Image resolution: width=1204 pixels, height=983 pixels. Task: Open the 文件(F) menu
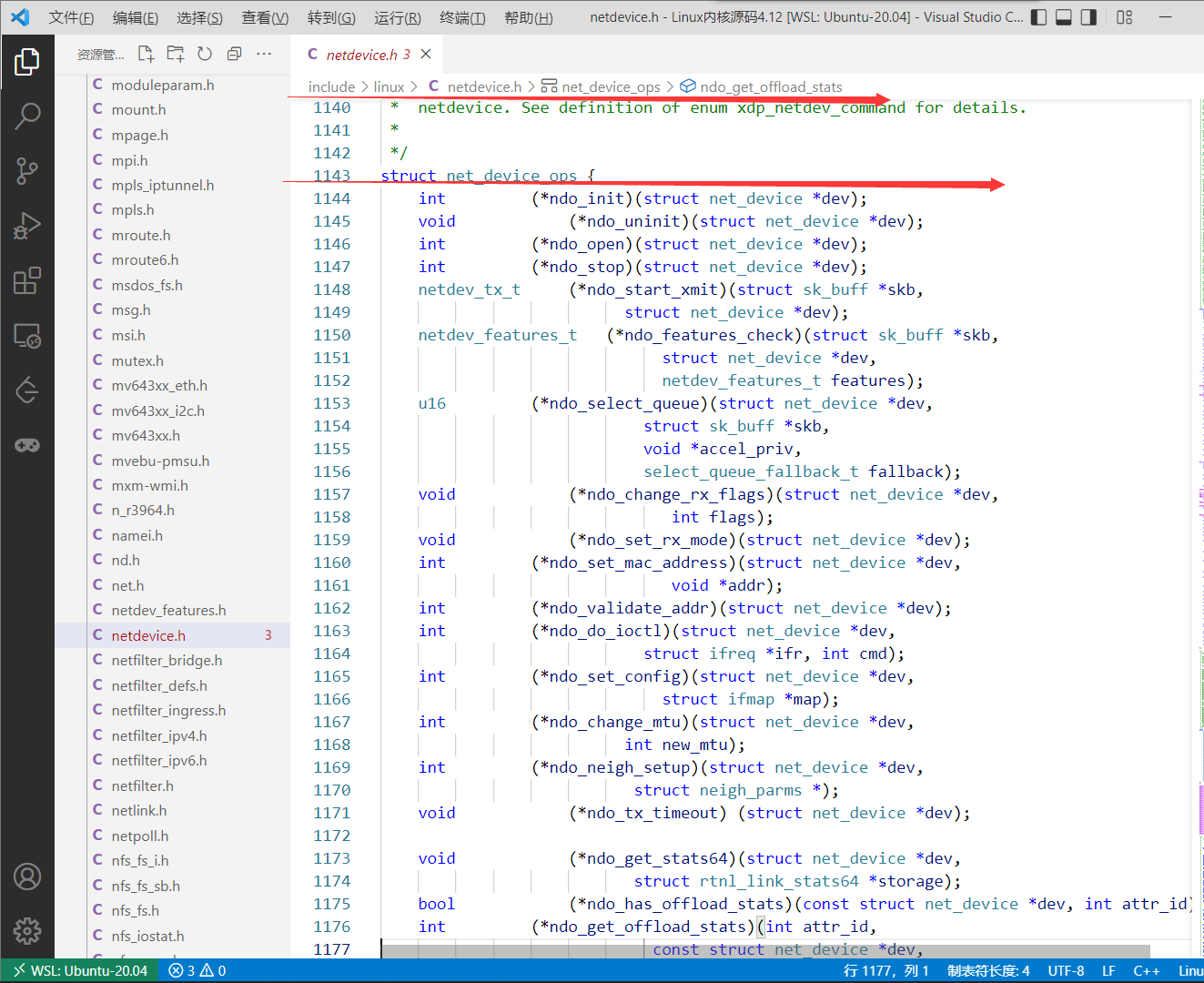click(x=71, y=17)
